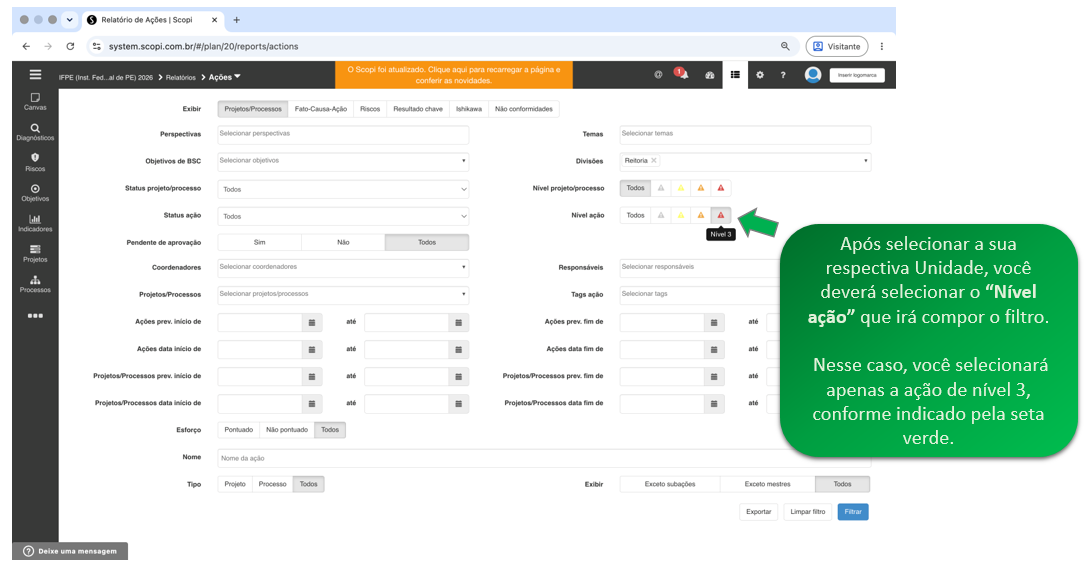The height and width of the screenshot is (574, 1087).
Task: Open Processos in the sidebar
Action: click(35, 284)
